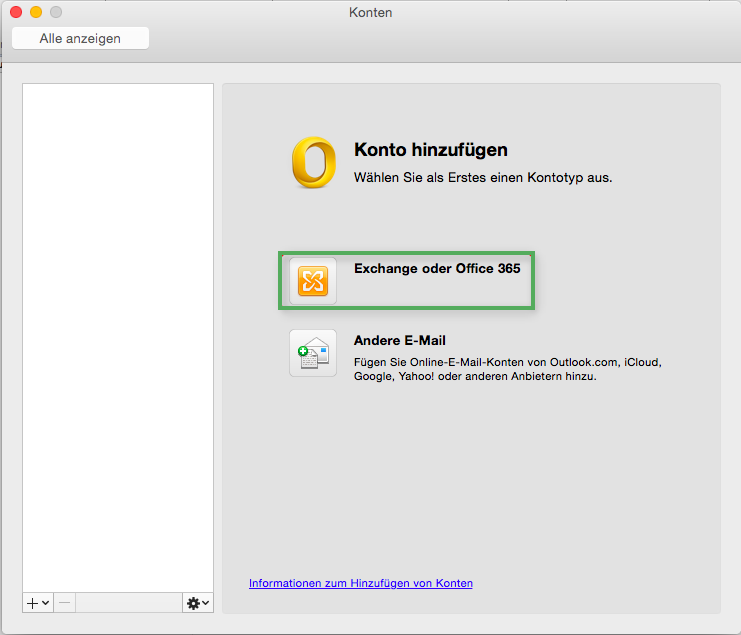Minimize the Konten window
The width and height of the screenshot is (741, 635).
click(36, 12)
